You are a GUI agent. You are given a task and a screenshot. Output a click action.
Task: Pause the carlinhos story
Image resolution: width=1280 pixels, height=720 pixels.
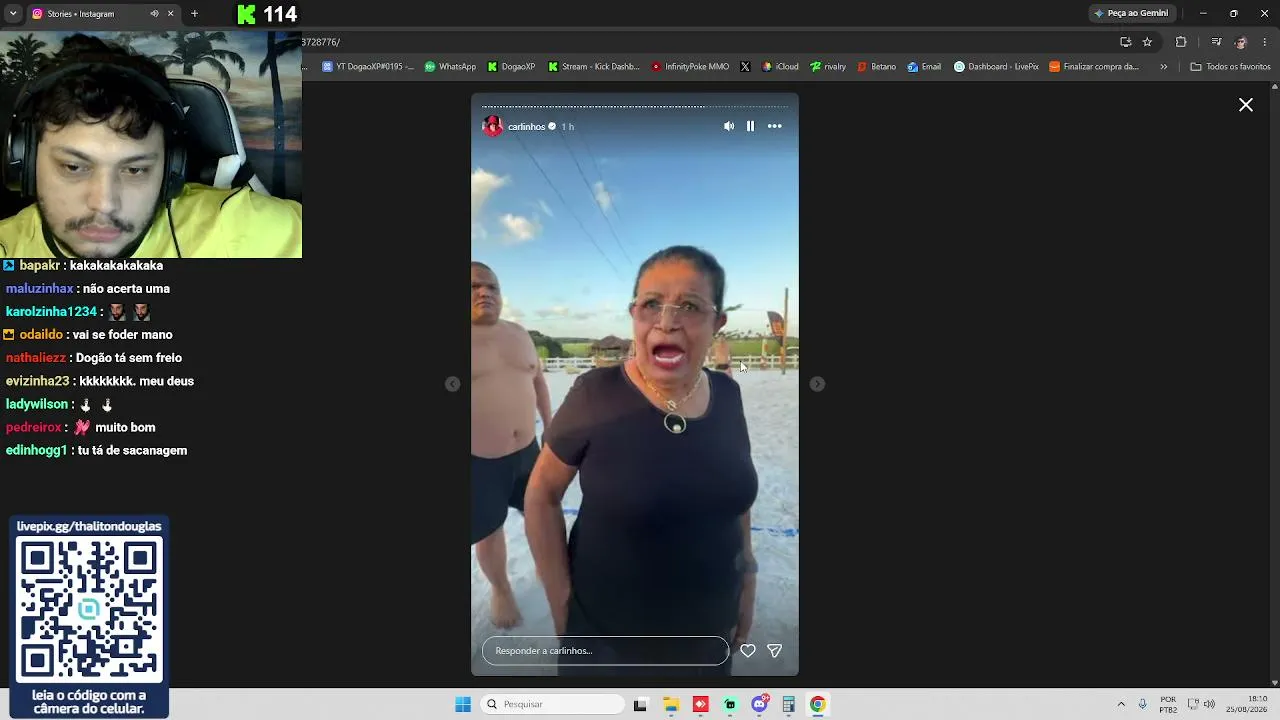click(x=750, y=126)
